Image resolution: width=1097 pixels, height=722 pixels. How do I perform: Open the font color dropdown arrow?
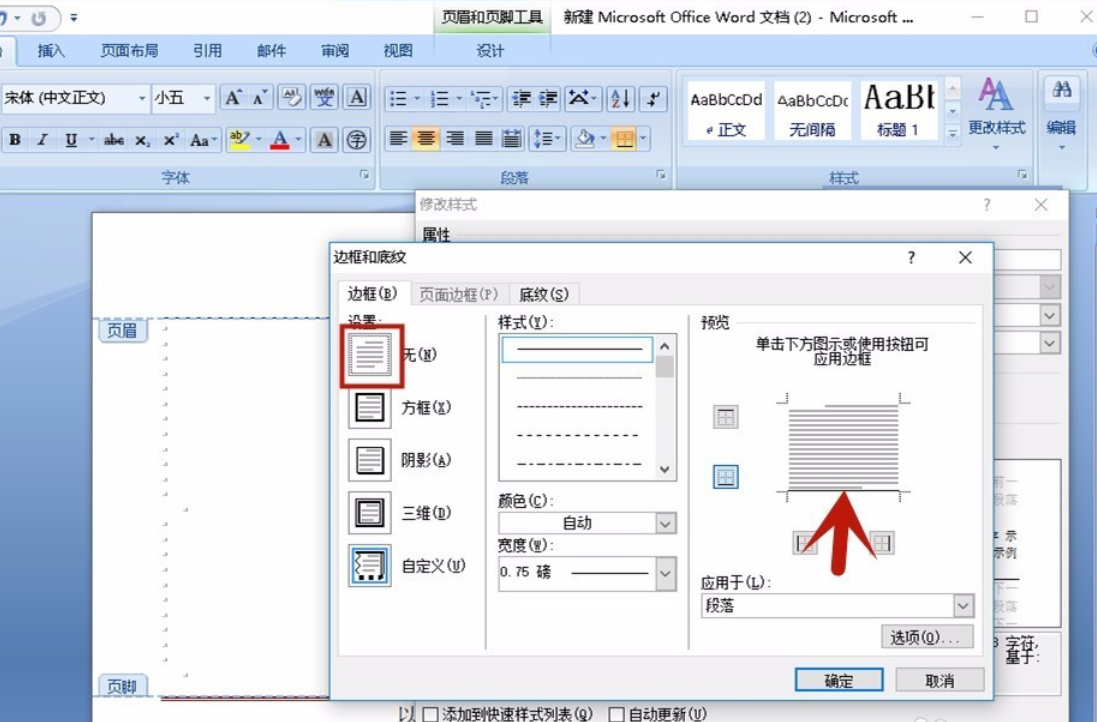[298, 139]
